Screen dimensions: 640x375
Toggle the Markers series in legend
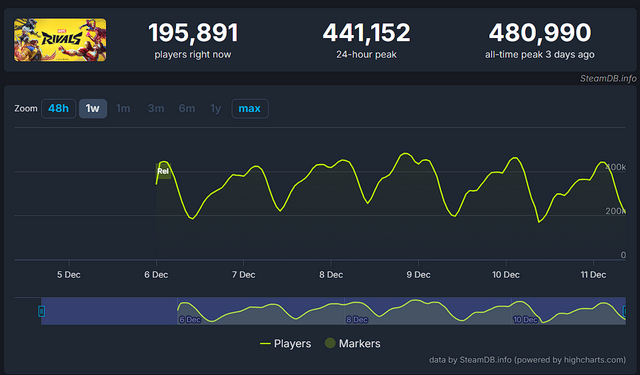[x=353, y=344]
